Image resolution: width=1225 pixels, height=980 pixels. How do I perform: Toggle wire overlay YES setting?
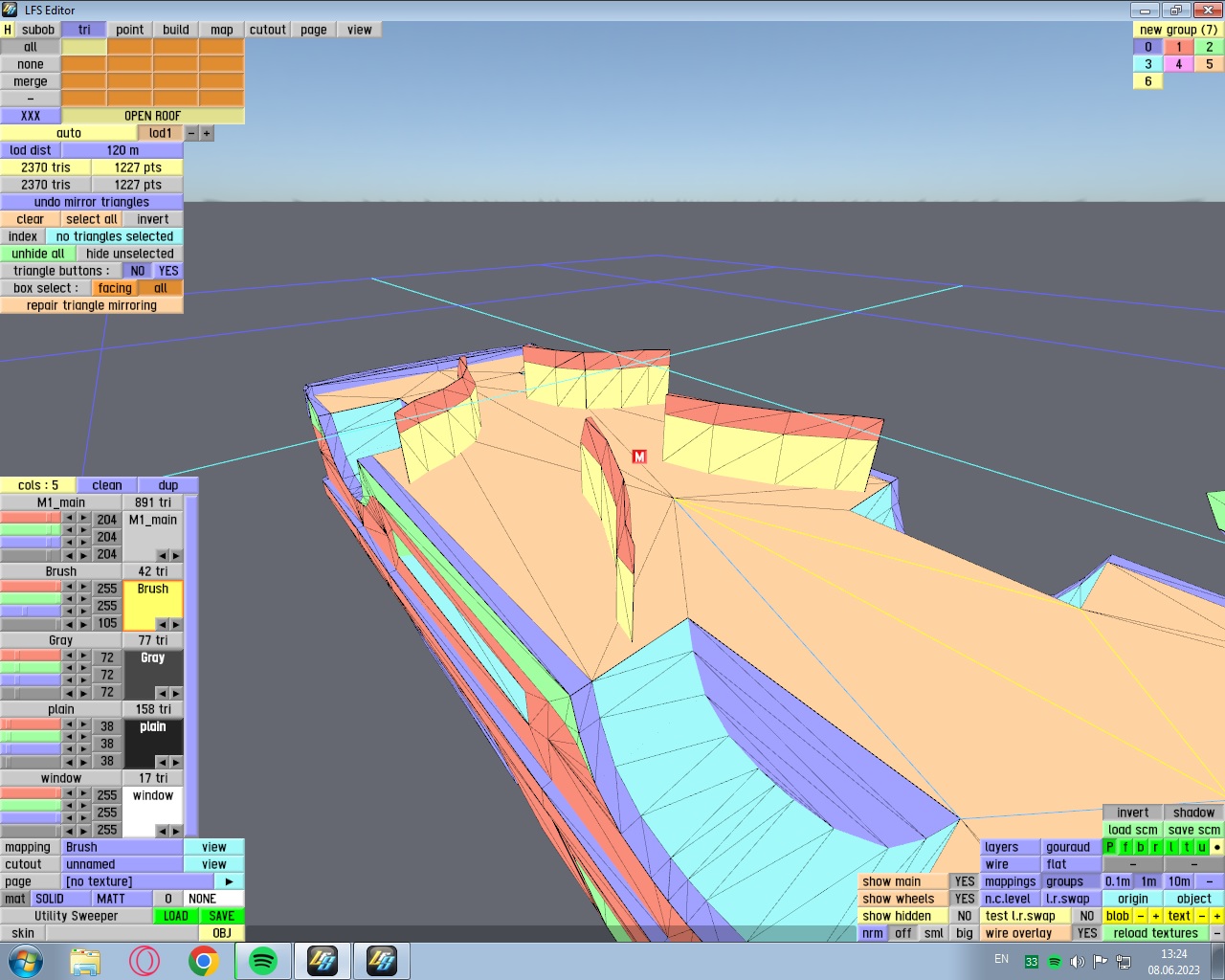1087,933
